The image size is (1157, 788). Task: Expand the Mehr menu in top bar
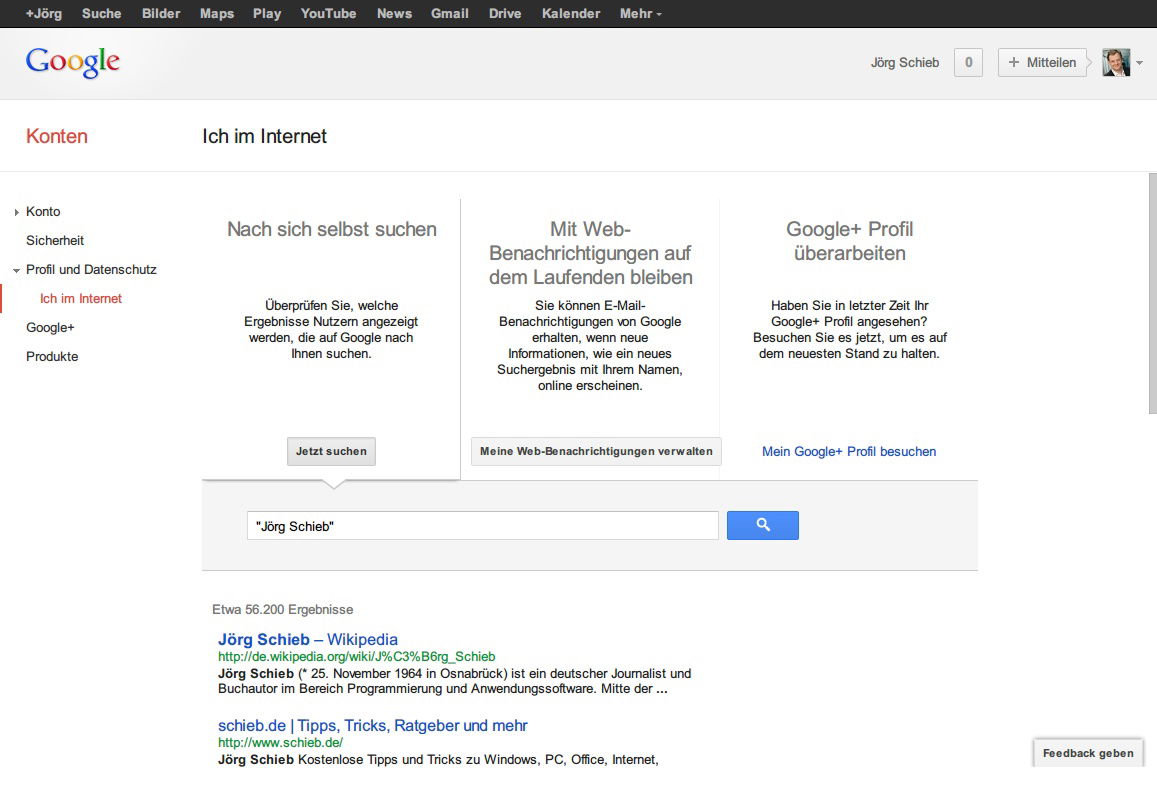coord(640,13)
